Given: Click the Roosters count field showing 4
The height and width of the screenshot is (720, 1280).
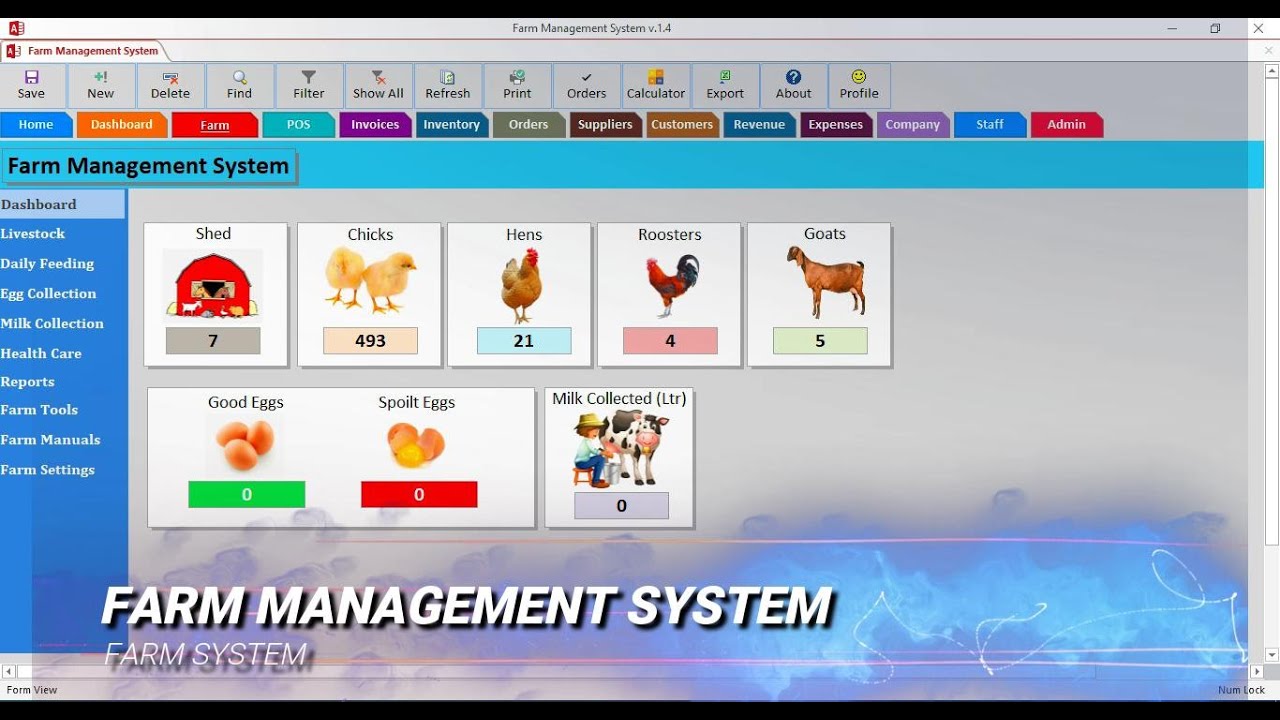Looking at the screenshot, I should click(x=670, y=341).
